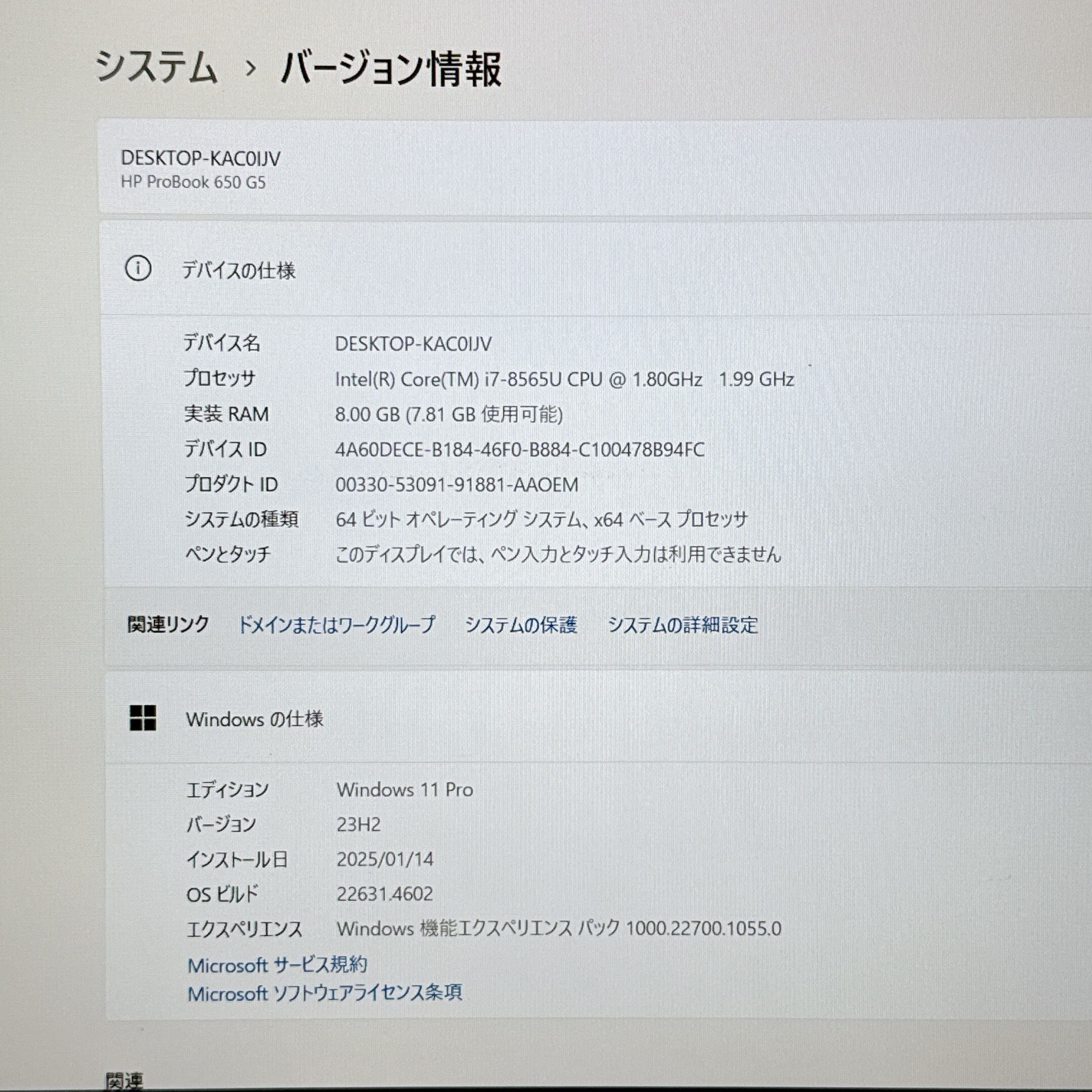
Task: Open Microsoft サービス規約 link
Action: (277, 965)
